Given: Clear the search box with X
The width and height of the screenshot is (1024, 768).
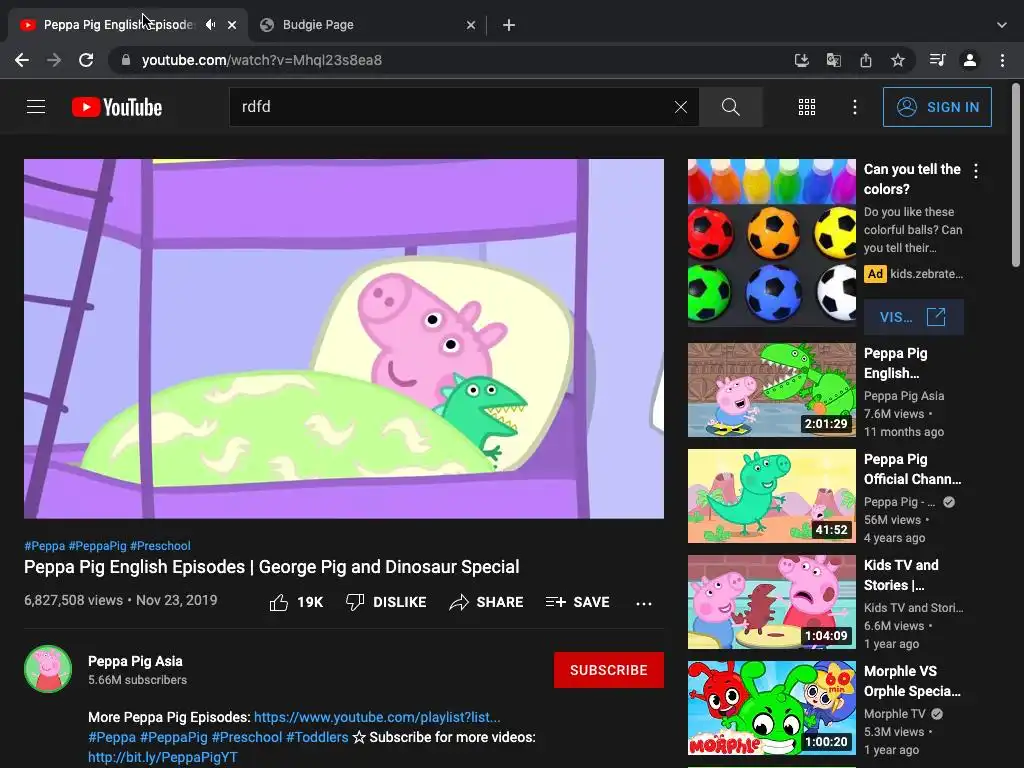Looking at the screenshot, I should 680,107.
